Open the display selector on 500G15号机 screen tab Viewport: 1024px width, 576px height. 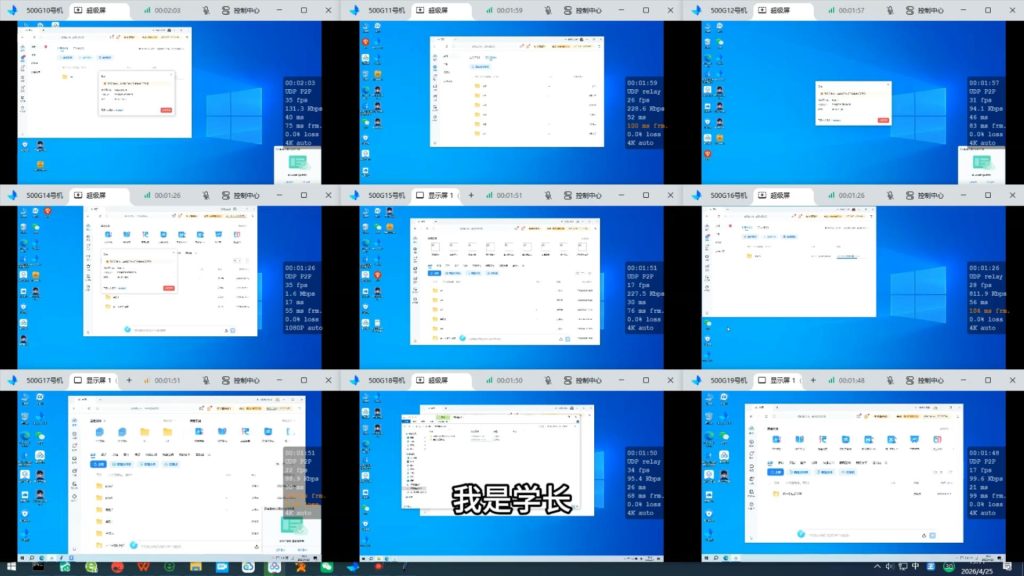(459, 195)
